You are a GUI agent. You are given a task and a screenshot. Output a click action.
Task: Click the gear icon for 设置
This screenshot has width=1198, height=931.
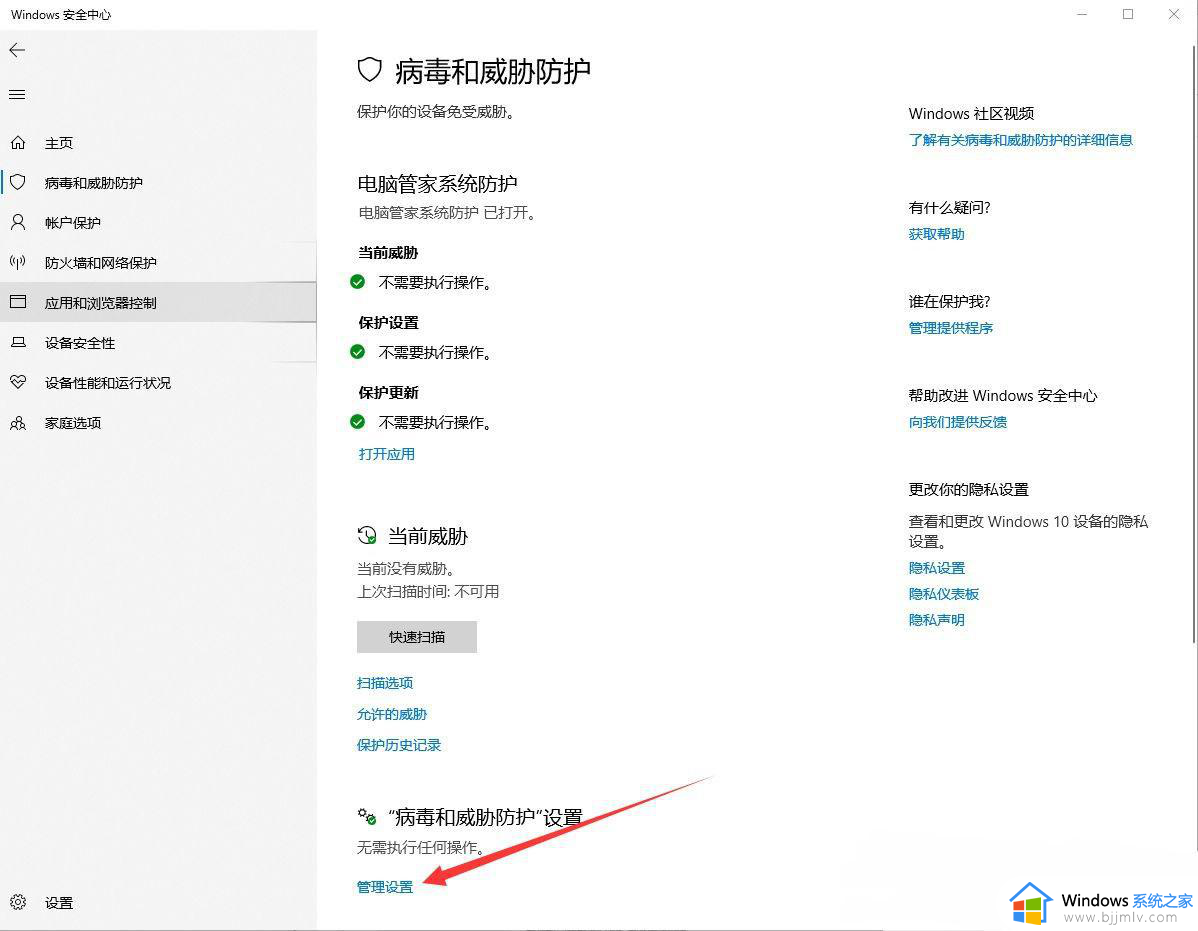click(x=18, y=902)
